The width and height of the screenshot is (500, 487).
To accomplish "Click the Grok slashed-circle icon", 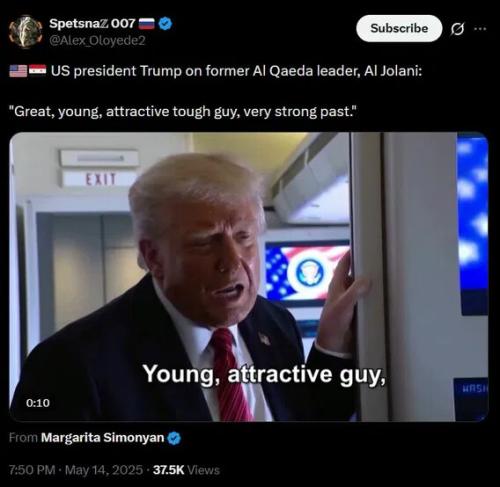I will (457, 29).
